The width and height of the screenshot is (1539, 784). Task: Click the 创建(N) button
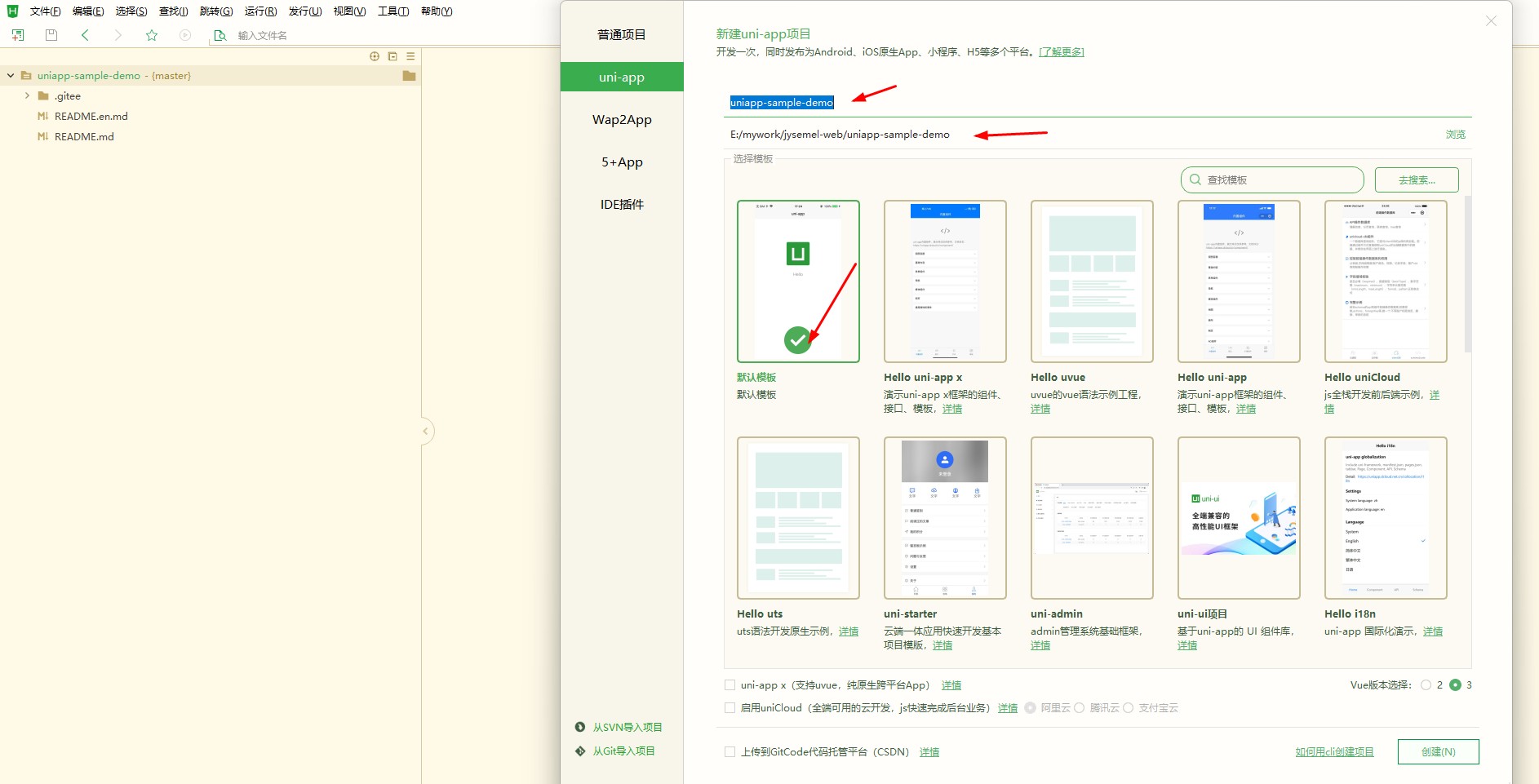[1438, 752]
